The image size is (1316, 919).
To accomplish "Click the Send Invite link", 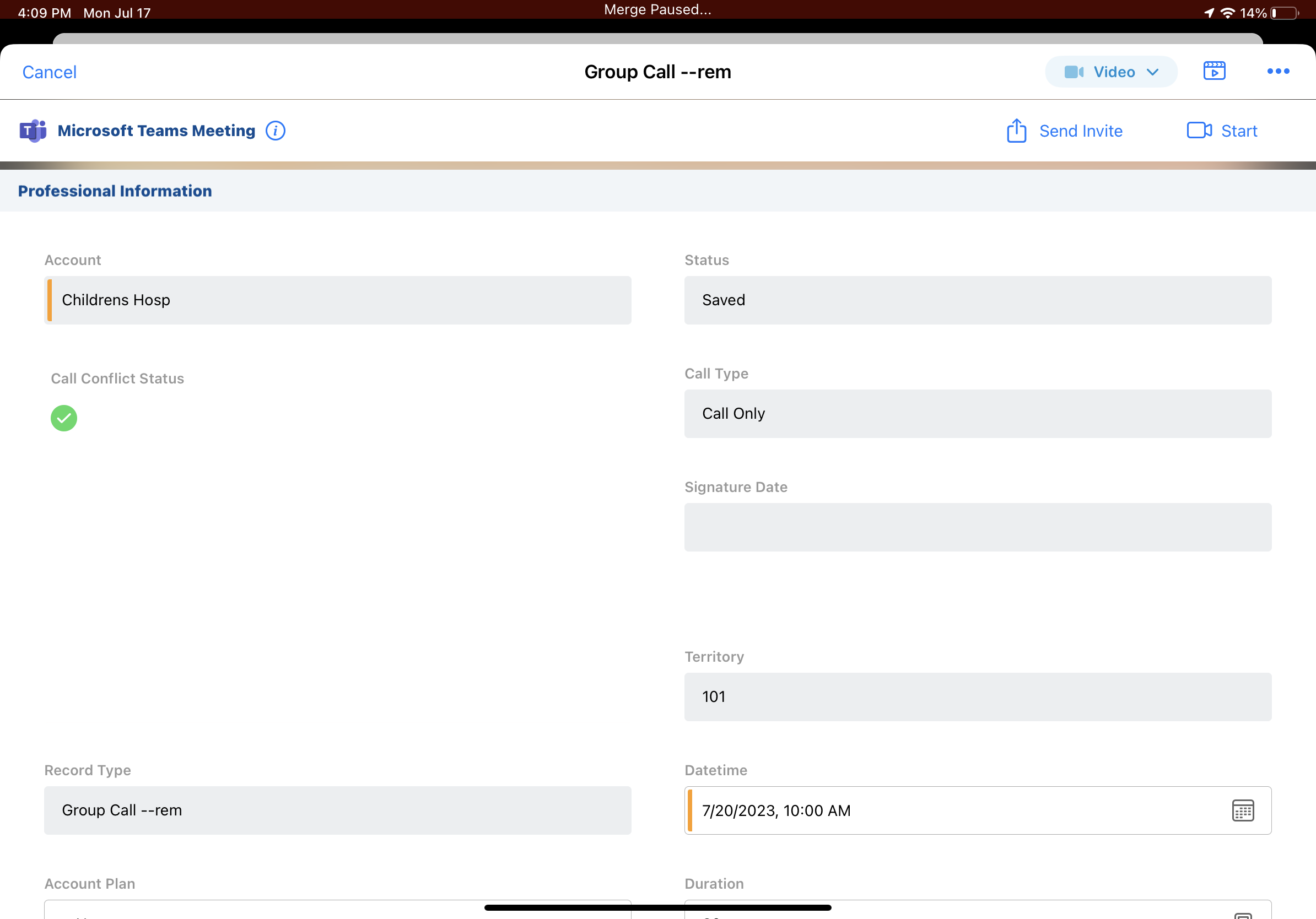I will (1081, 131).
